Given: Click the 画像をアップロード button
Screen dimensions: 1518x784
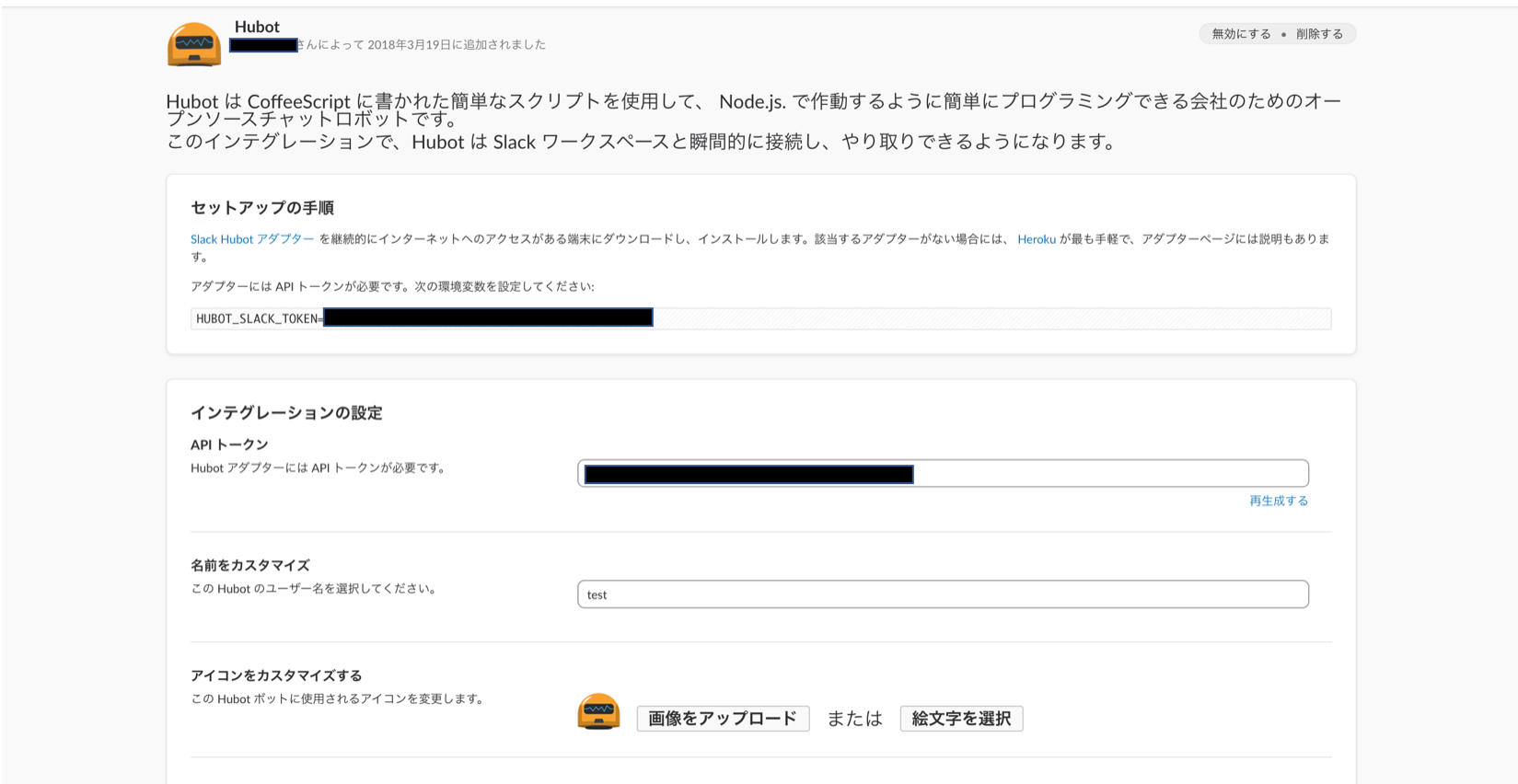Looking at the screenshot, I should 723,719.
